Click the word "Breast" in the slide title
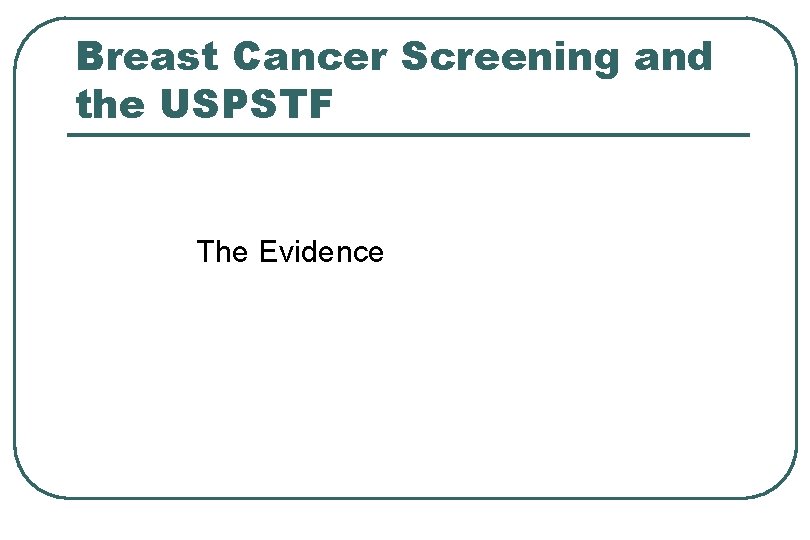 pos(148,57)
